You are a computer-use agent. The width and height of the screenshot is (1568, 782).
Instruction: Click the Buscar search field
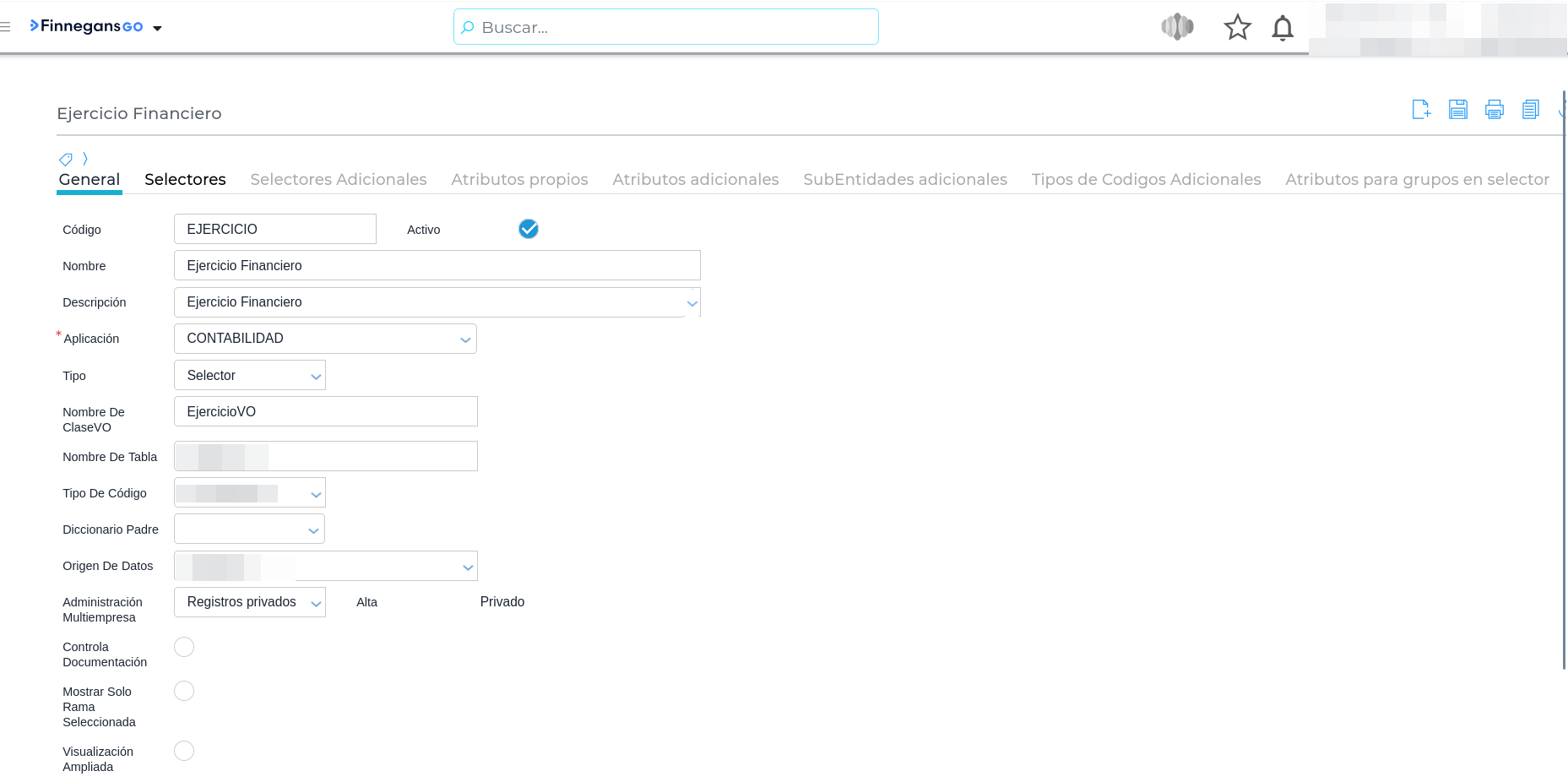(x=665, y=27)
